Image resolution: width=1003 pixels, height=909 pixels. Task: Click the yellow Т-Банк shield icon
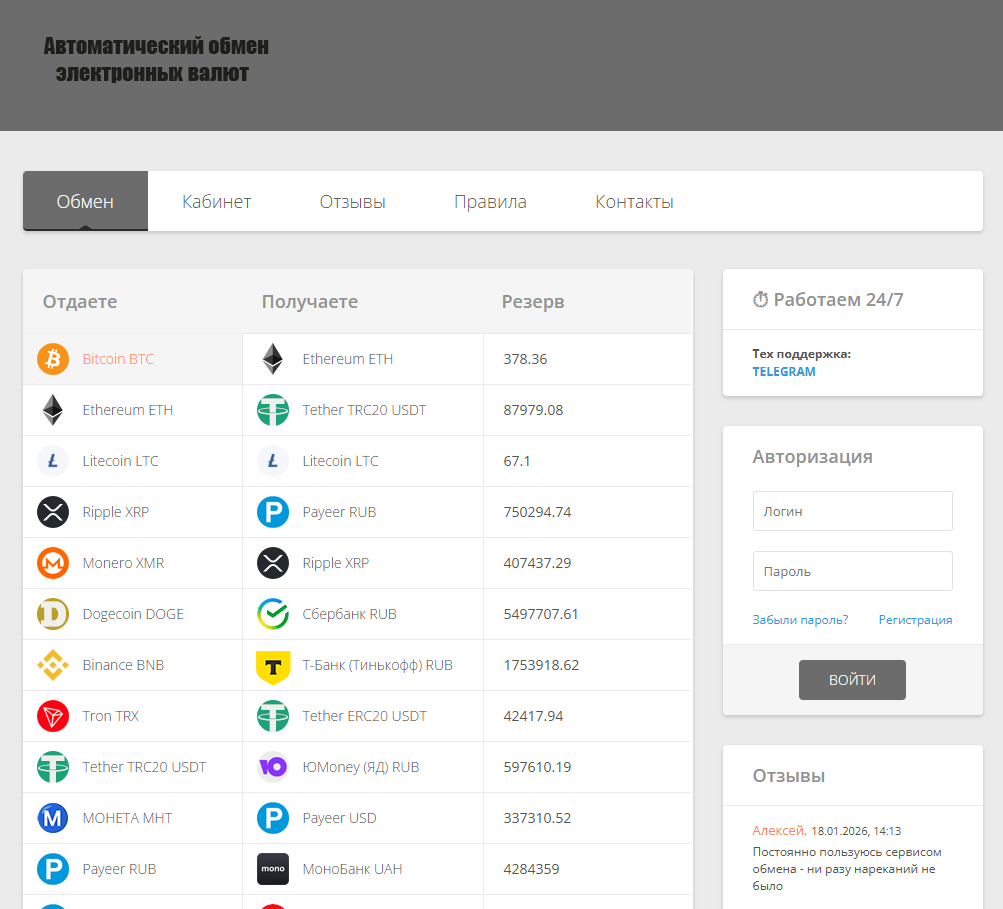pos(273,667)
